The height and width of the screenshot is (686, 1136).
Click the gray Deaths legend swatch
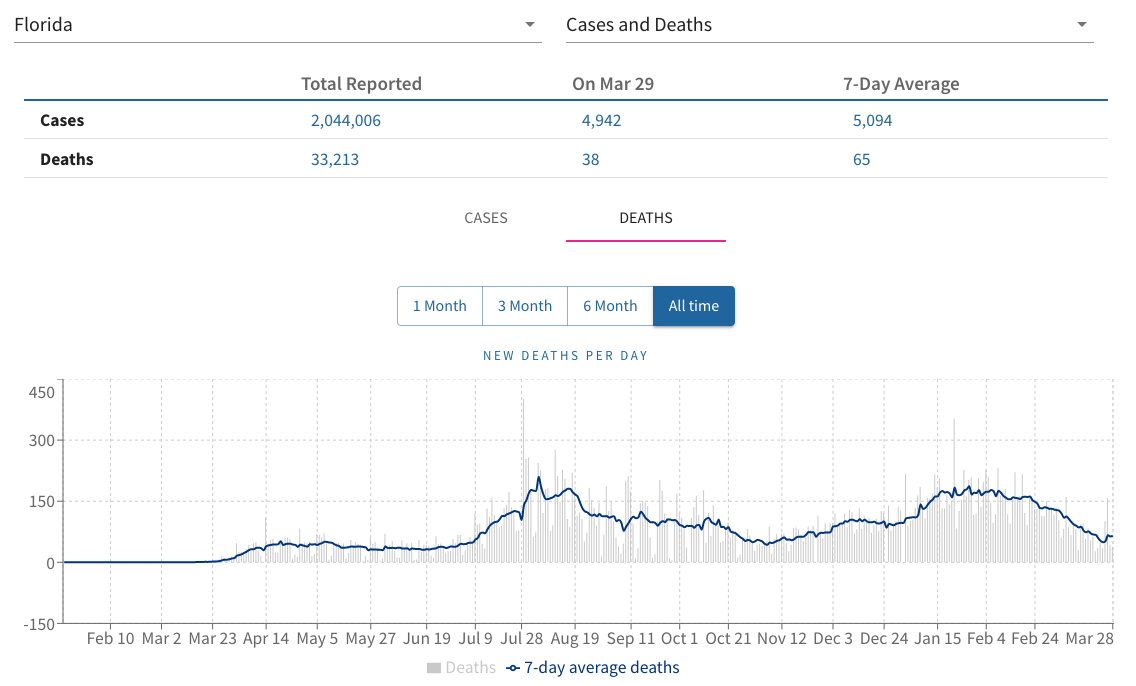pos(434,668)
